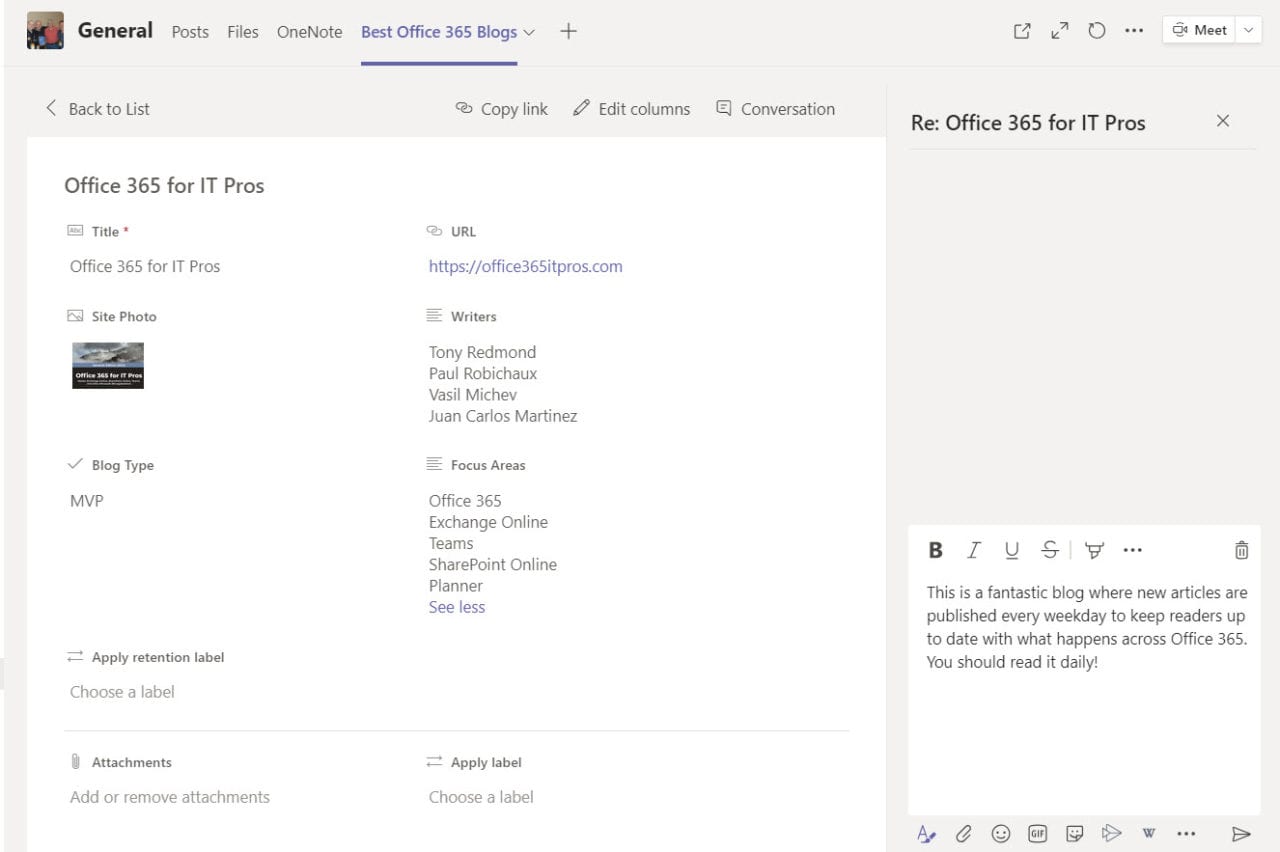
Task: Open more messaging extensions
Action: pos(1186,833)
